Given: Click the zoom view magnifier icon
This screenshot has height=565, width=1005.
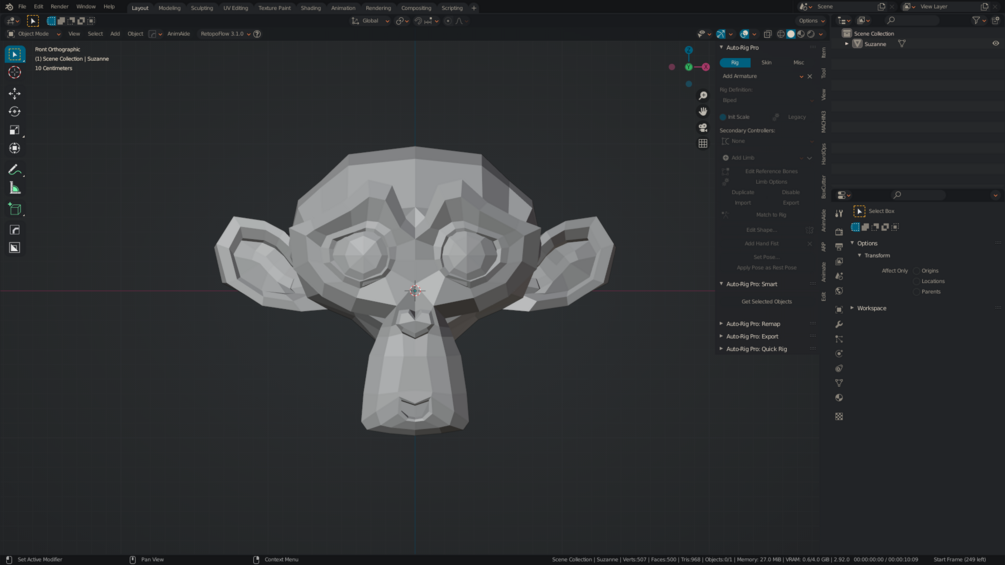Looking at the screenshot, I should [x=703, y=95].
